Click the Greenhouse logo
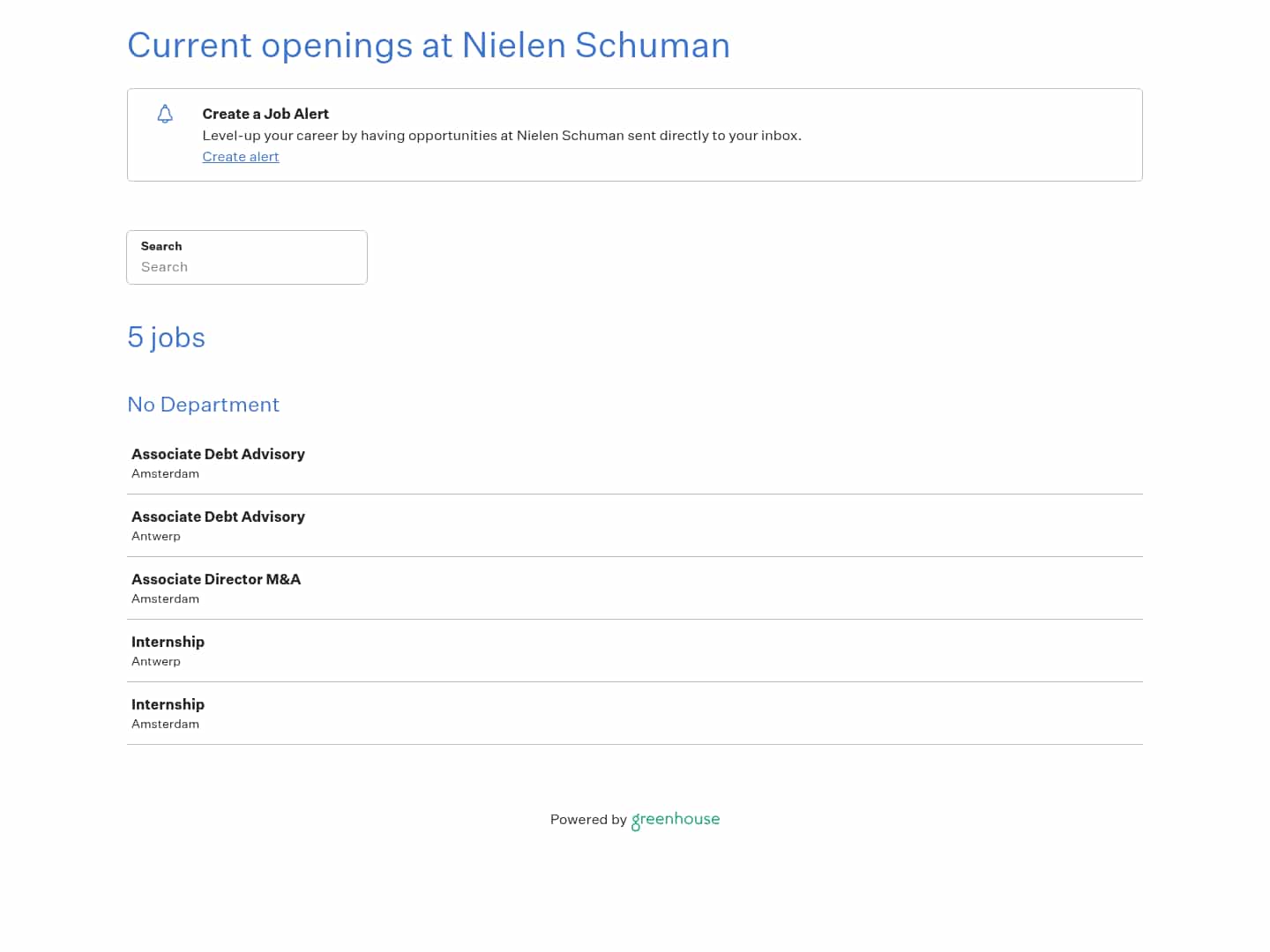 676,820
